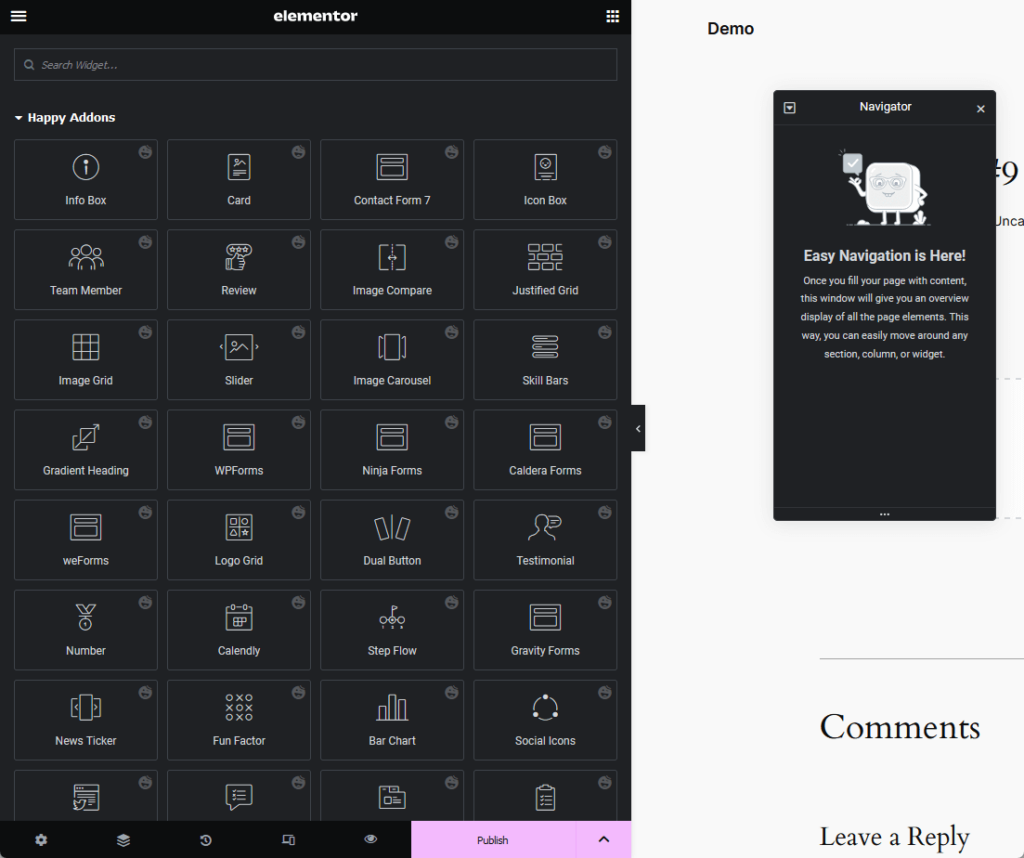1024x858 pixels.
Task: Select the Justified Grid widget
Action: (x=545, y=270)
